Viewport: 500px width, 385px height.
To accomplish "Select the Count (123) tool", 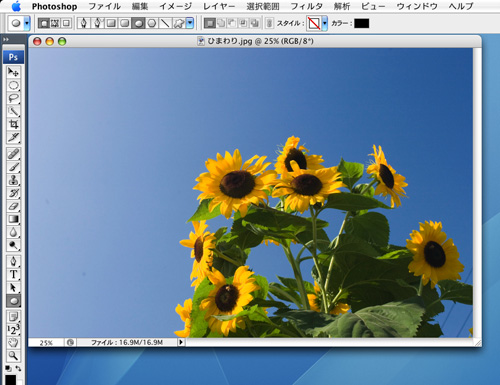I will pyautogui.click(x=13, y=330).
